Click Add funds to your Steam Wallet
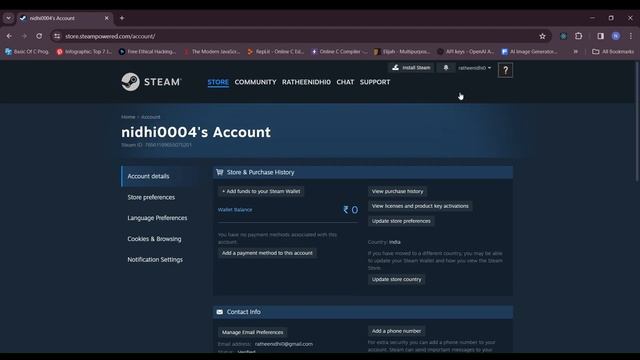Viewport: 640px width, 360px height. pyautogui.click(x=261, y=191)
